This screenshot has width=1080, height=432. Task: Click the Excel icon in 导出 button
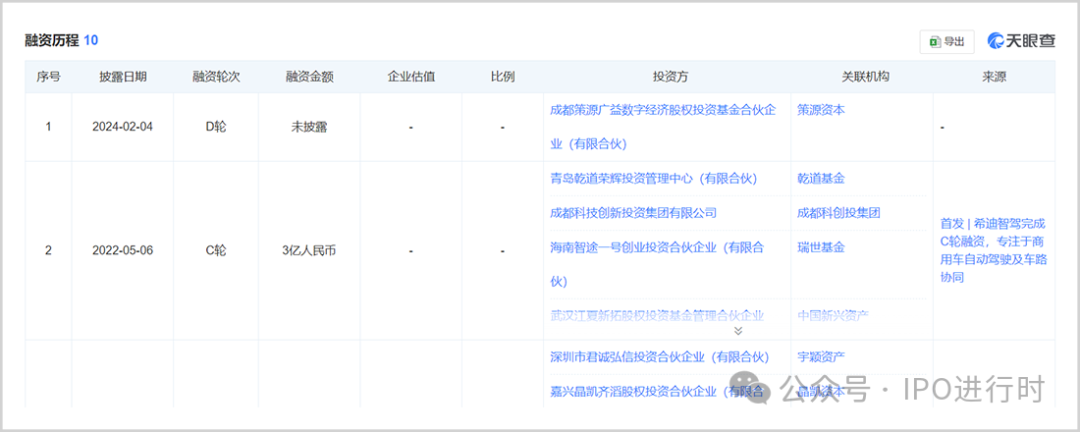(x=935, y=42)
